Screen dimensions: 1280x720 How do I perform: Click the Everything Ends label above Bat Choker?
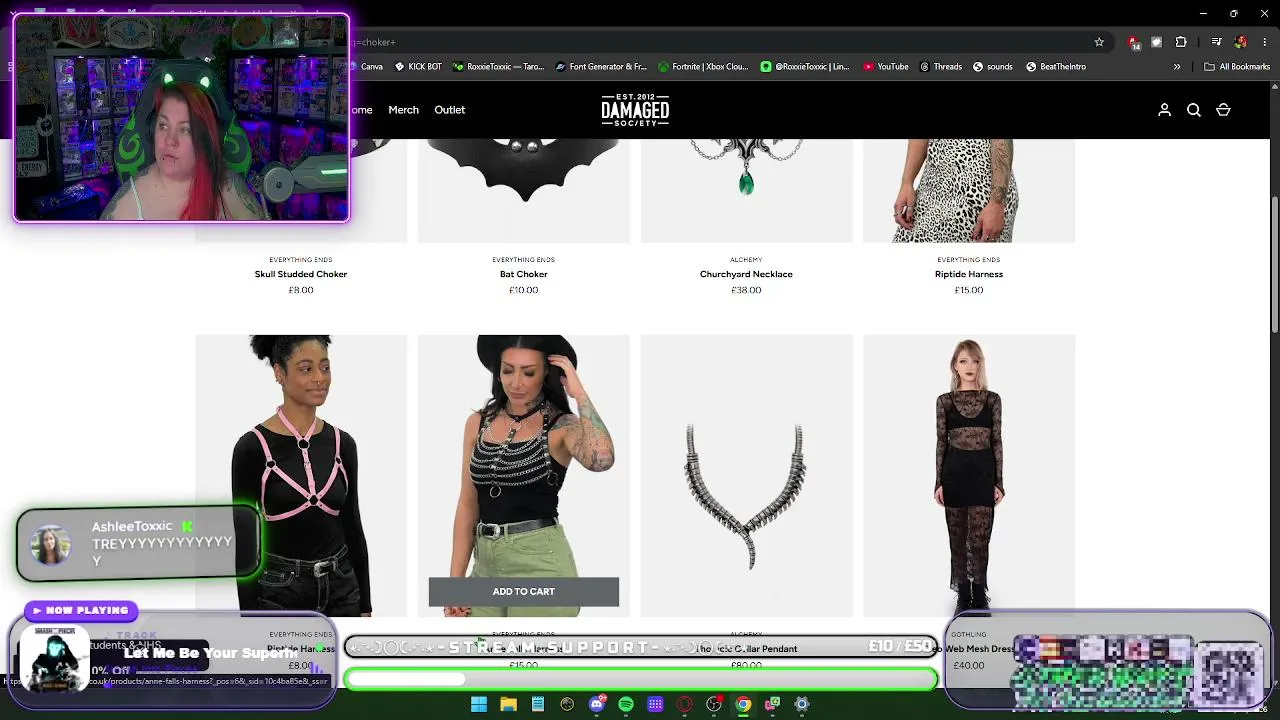point(524,260)
